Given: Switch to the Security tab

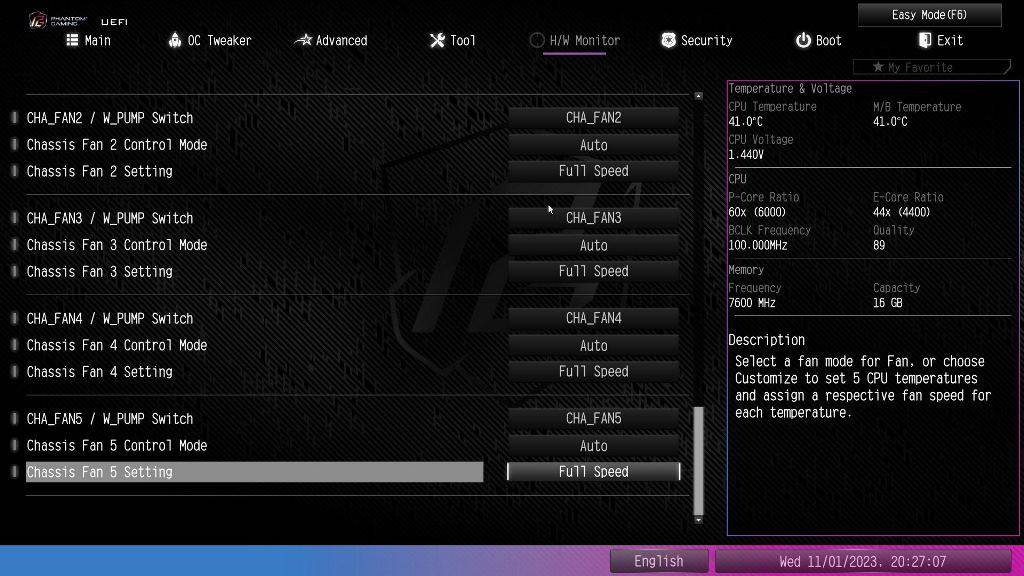Looking at the screenshot, I should (x=697, y=40).
